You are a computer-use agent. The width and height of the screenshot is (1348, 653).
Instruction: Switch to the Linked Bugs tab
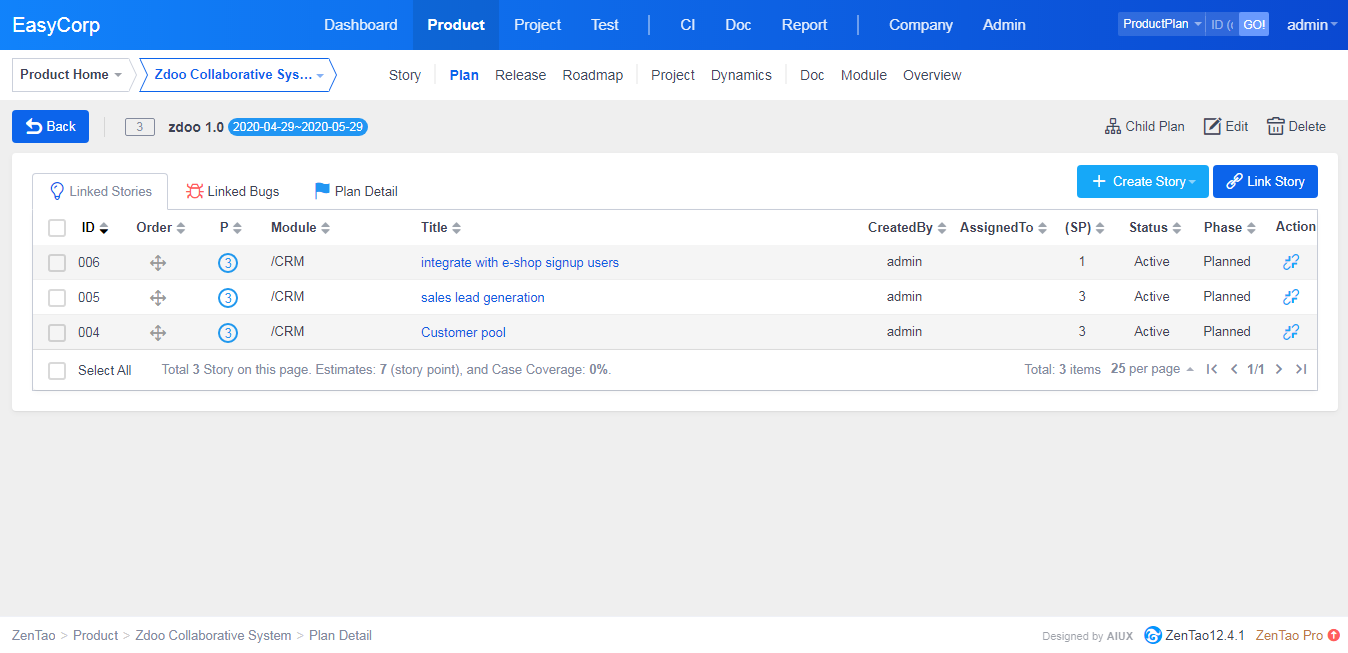(233, 191)
